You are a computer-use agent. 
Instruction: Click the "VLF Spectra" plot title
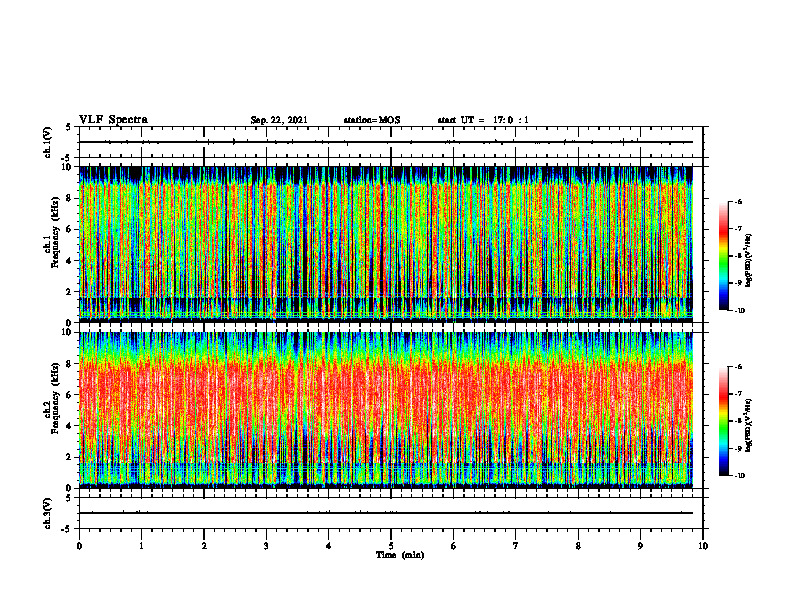point(113,120)
